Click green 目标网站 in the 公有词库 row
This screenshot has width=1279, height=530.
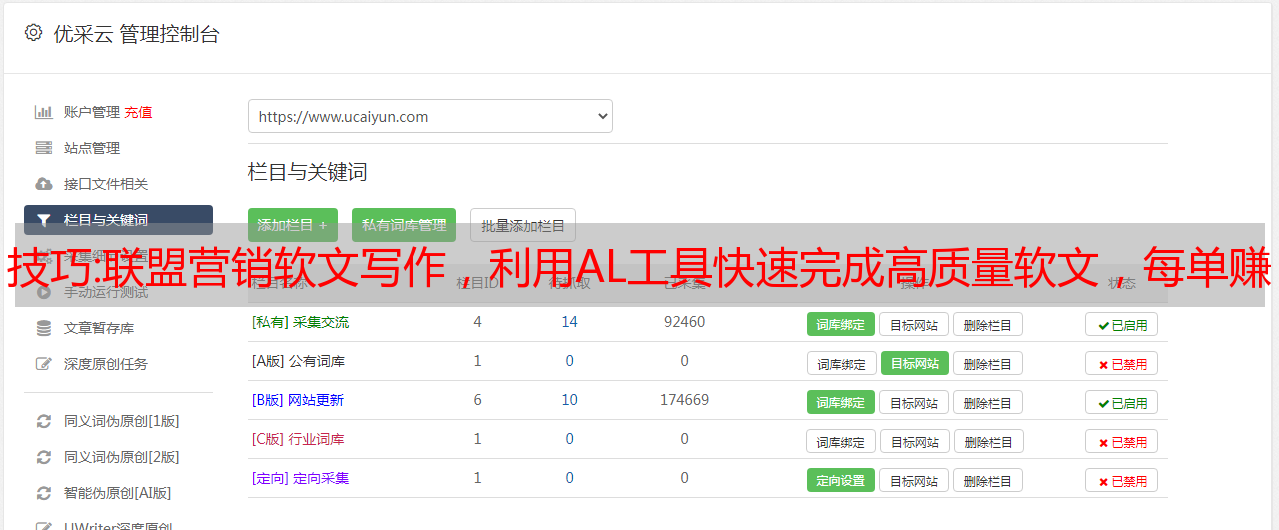[x=915, y=363]
